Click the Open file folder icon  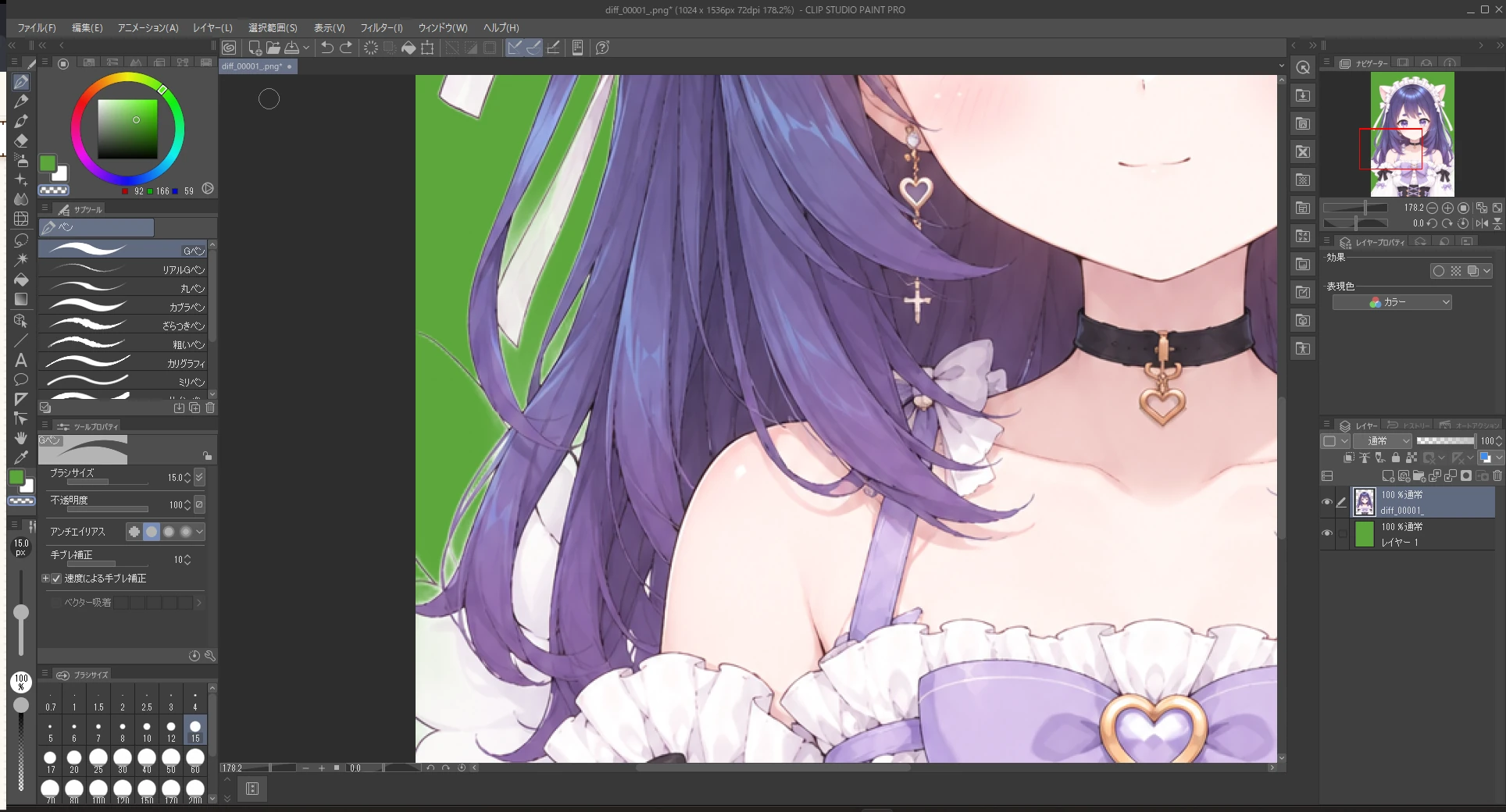(273, 48)
